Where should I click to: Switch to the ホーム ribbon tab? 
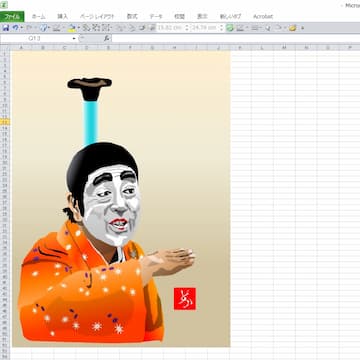[39, 16]
